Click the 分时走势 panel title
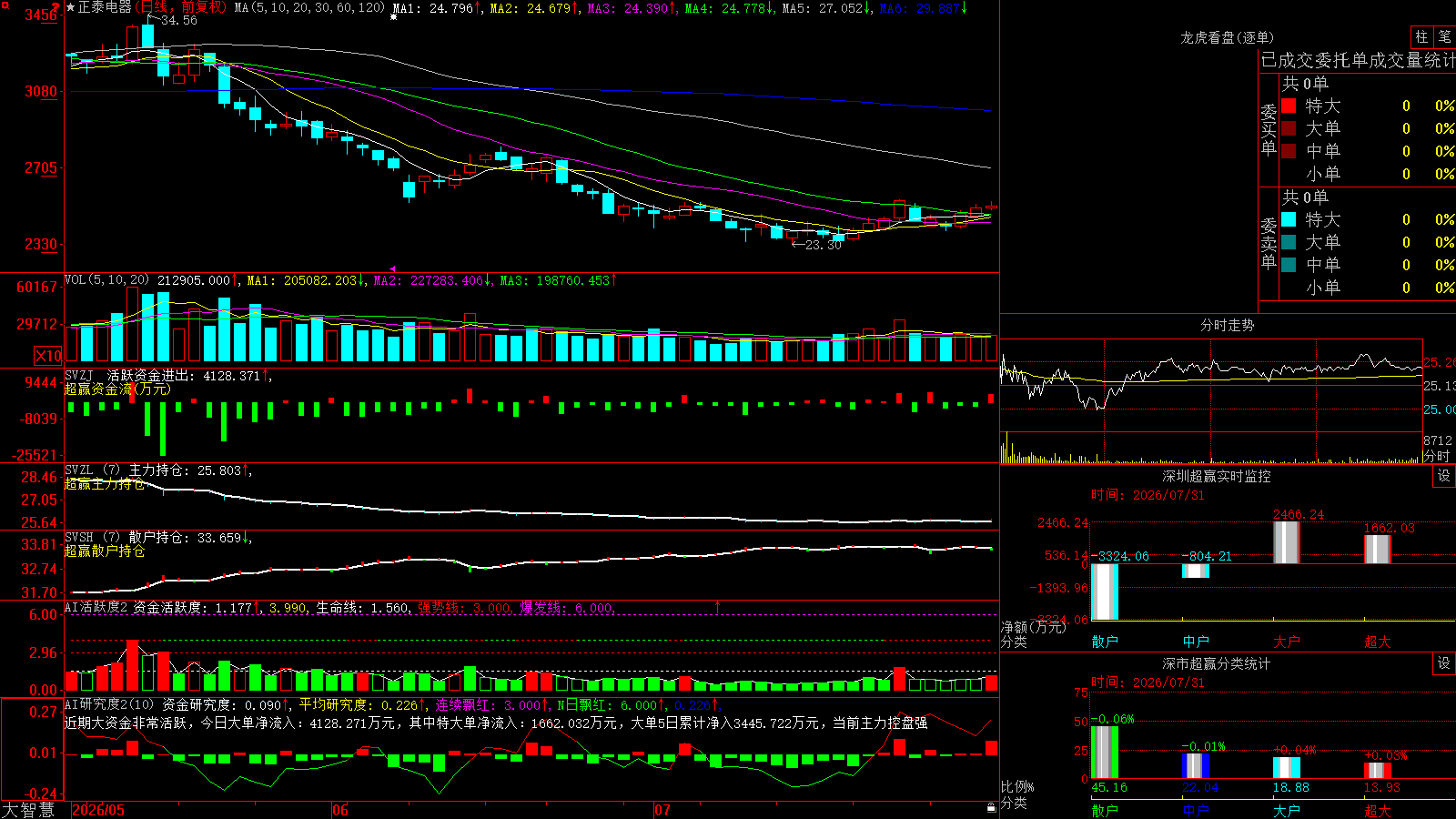Screen dimensions: 1456x819 click(1227, 325)
